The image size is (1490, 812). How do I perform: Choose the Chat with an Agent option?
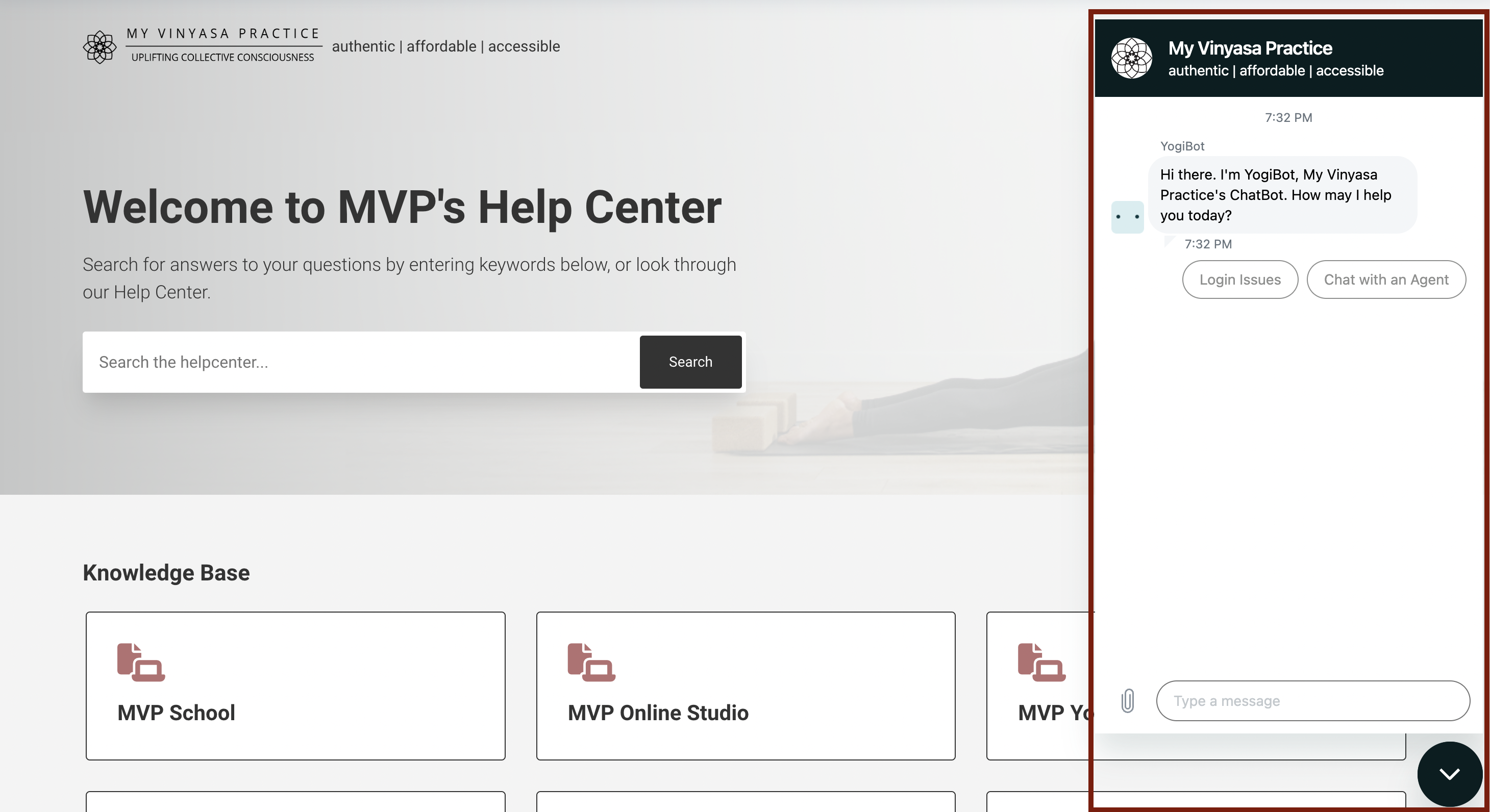(1386, 280)
